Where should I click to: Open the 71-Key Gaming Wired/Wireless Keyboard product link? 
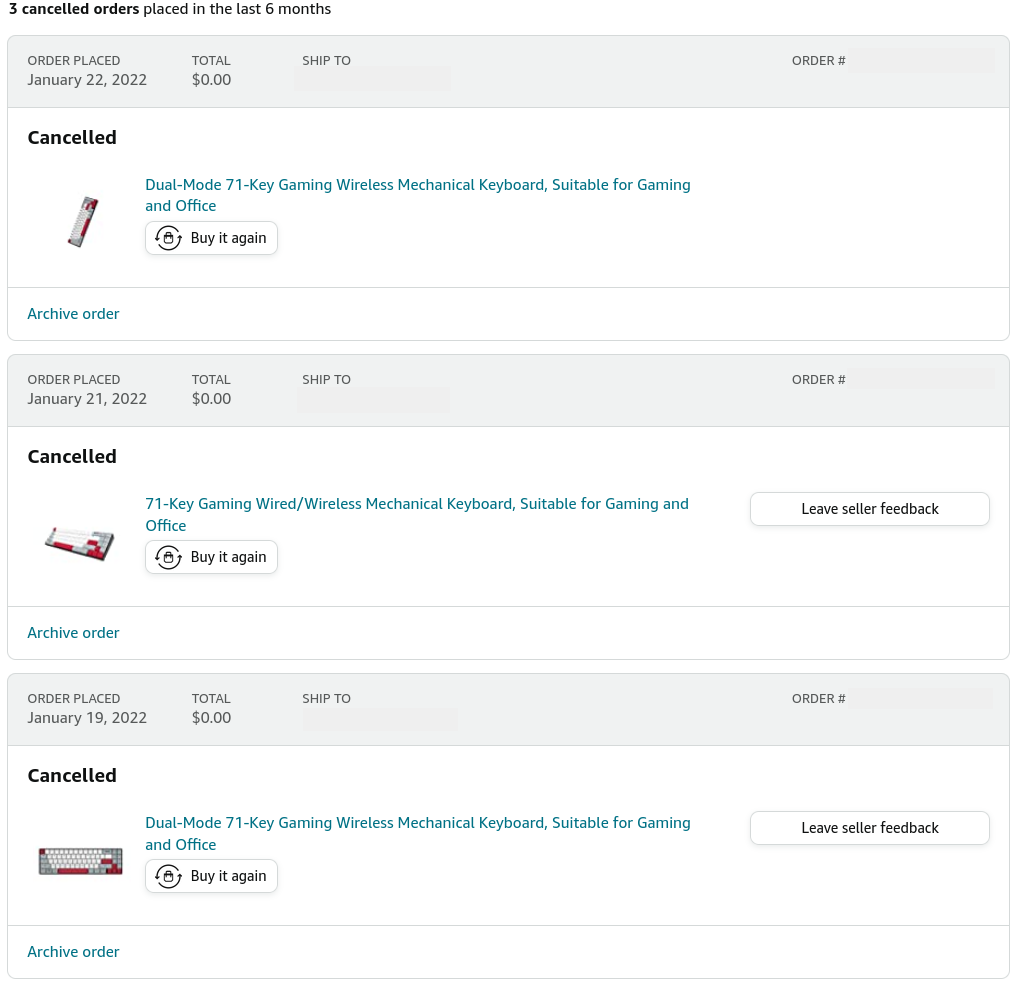click(417, 515)
